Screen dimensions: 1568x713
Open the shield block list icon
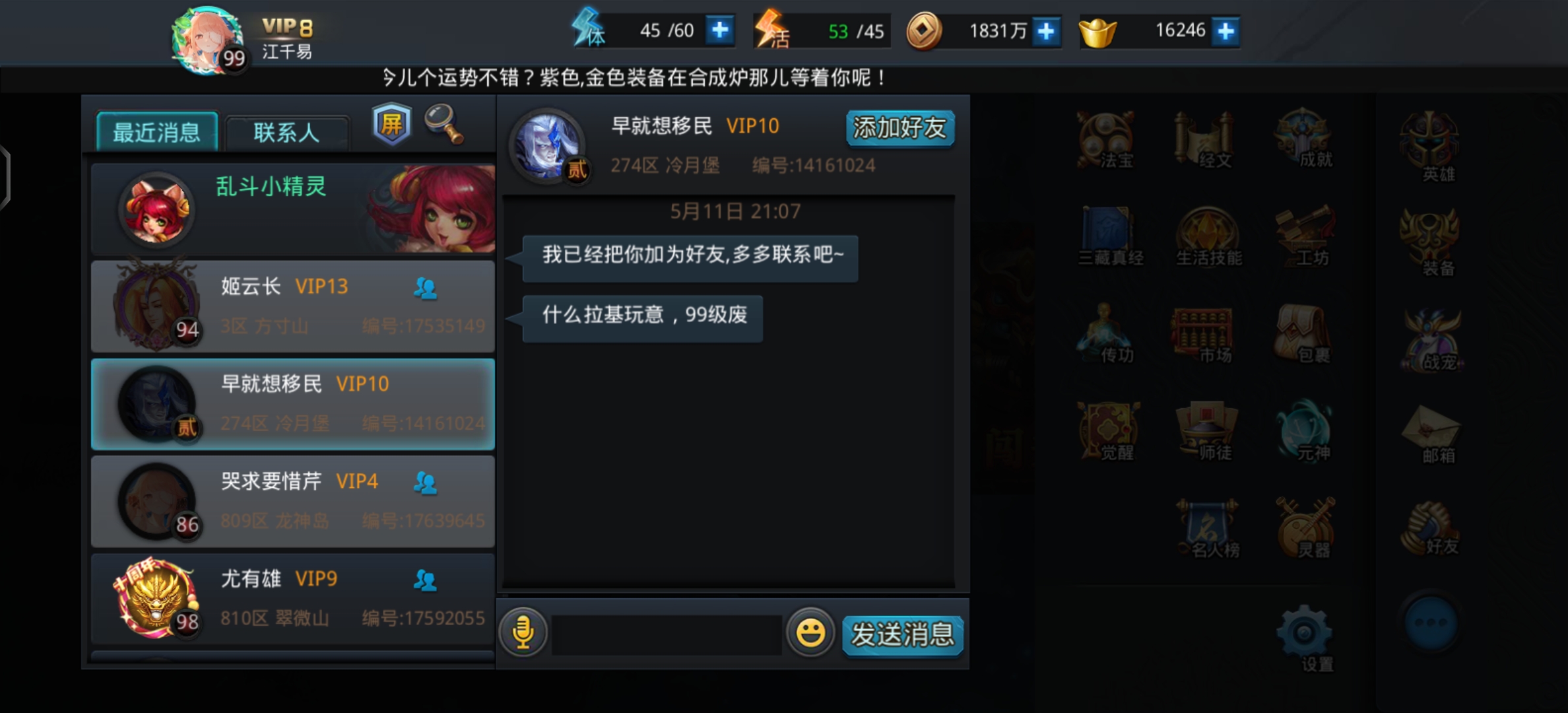coord(391,123)
